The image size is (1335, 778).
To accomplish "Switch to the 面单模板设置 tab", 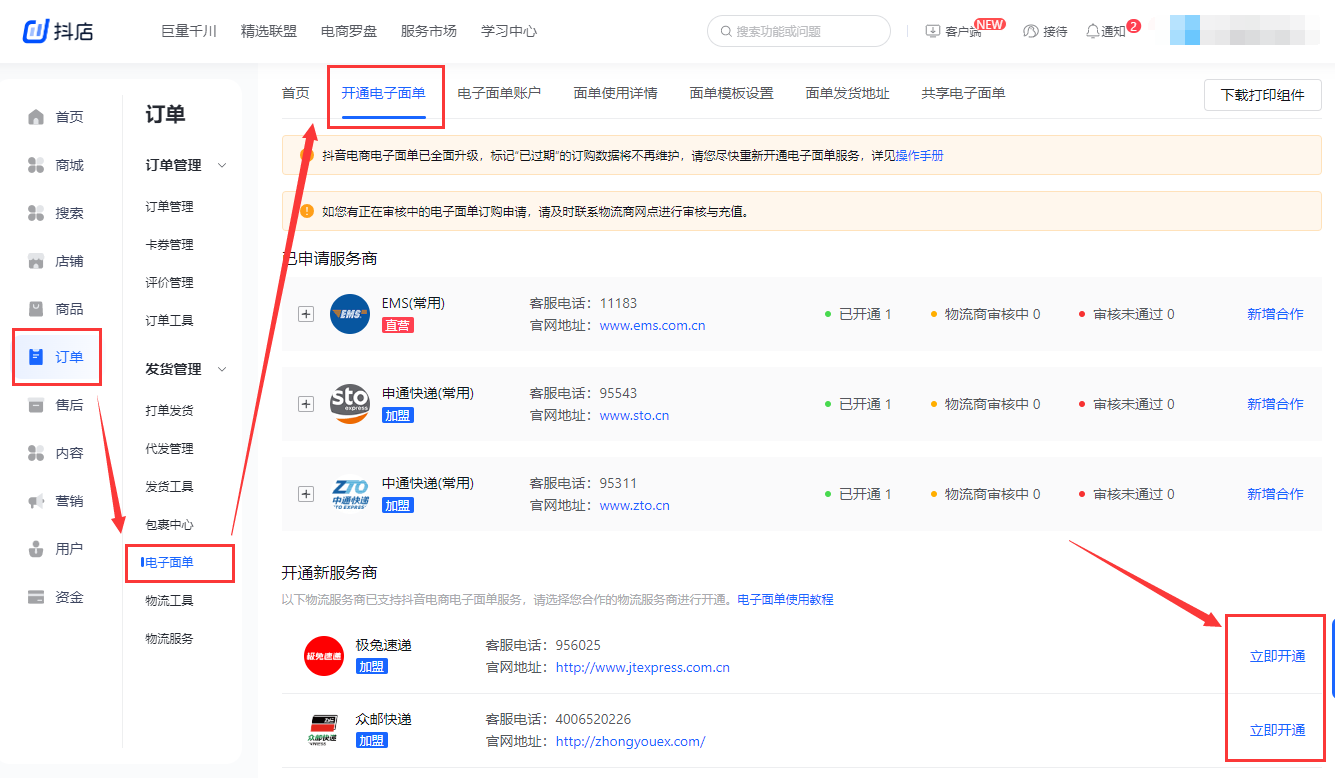I will click(x=732, y=93).
